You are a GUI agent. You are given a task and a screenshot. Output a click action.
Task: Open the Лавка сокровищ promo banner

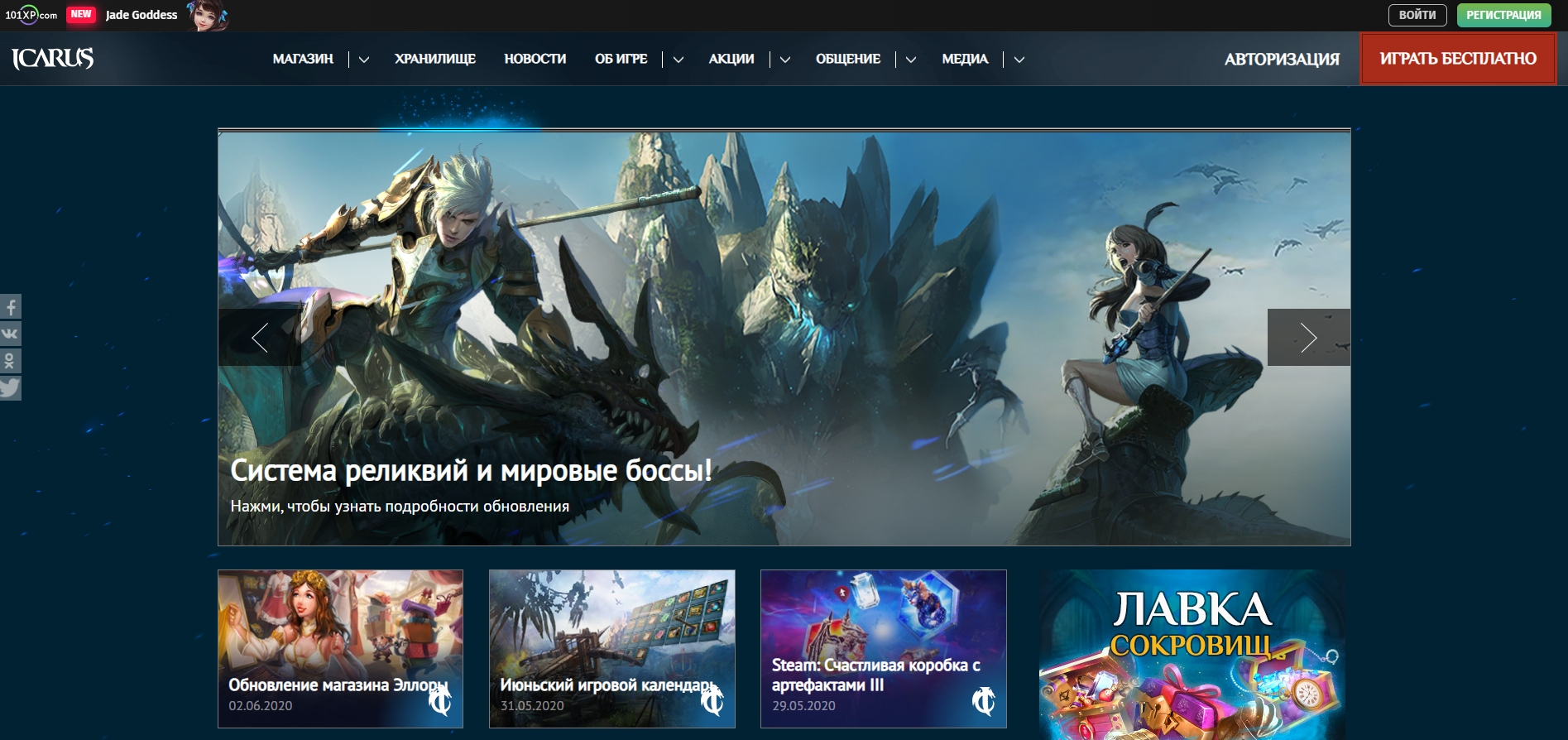[x=1192, y=655]
